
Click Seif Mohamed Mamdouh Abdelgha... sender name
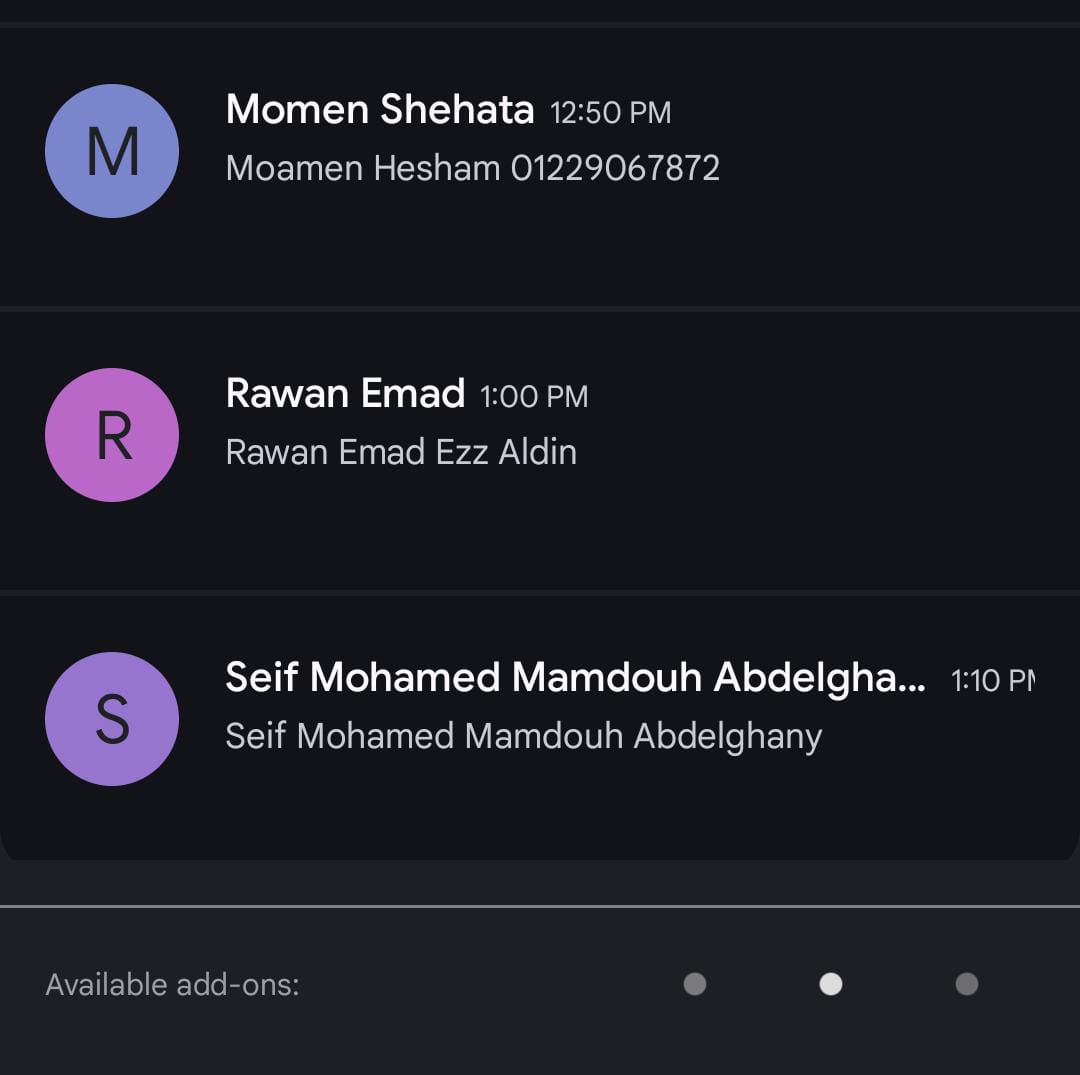pyautogui.click(x=560, y=678)
